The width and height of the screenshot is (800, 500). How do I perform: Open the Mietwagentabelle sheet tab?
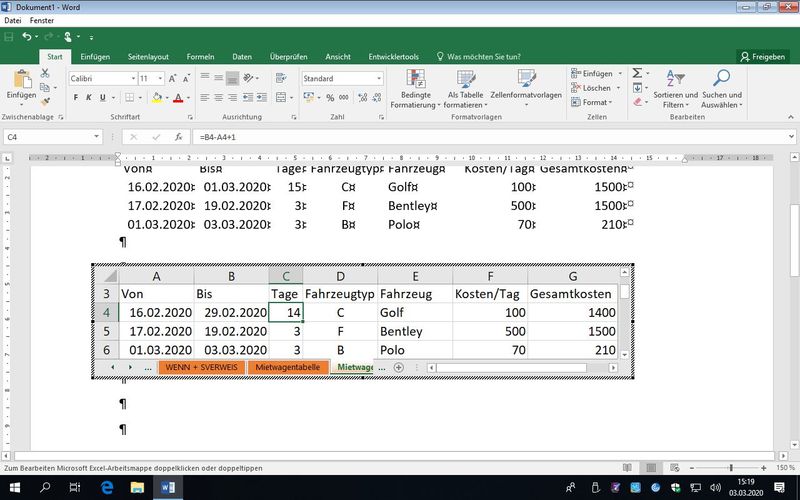(x=288, y=368)
